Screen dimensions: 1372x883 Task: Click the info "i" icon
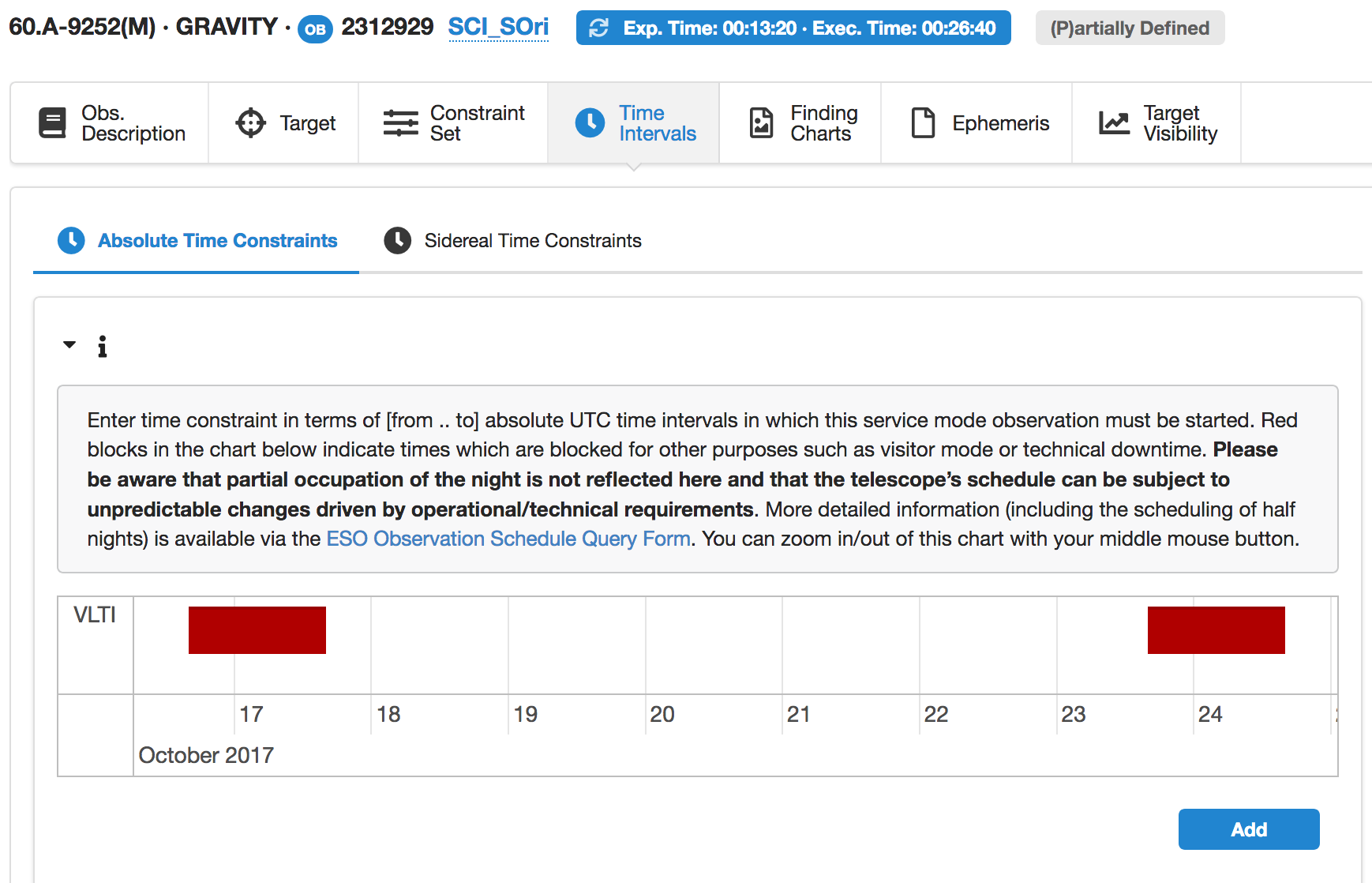tap(102, 347)
